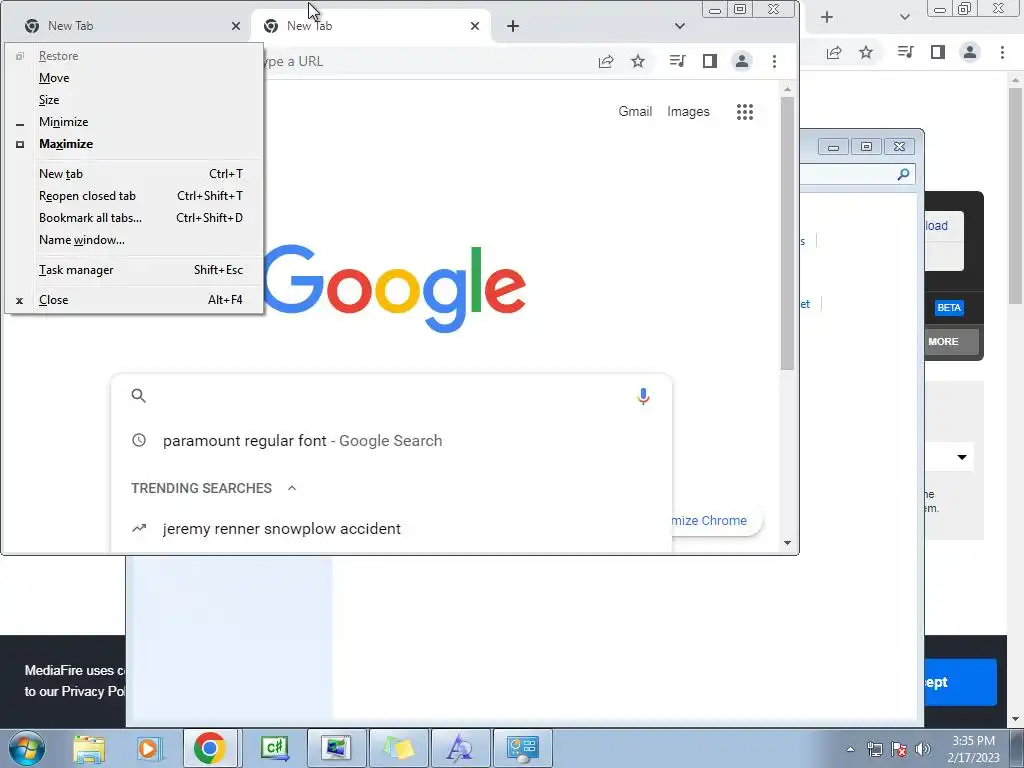Toggle side panel icon in front Chrome
This screenshot has width=1024, height=768.
[x=710, y=61]
